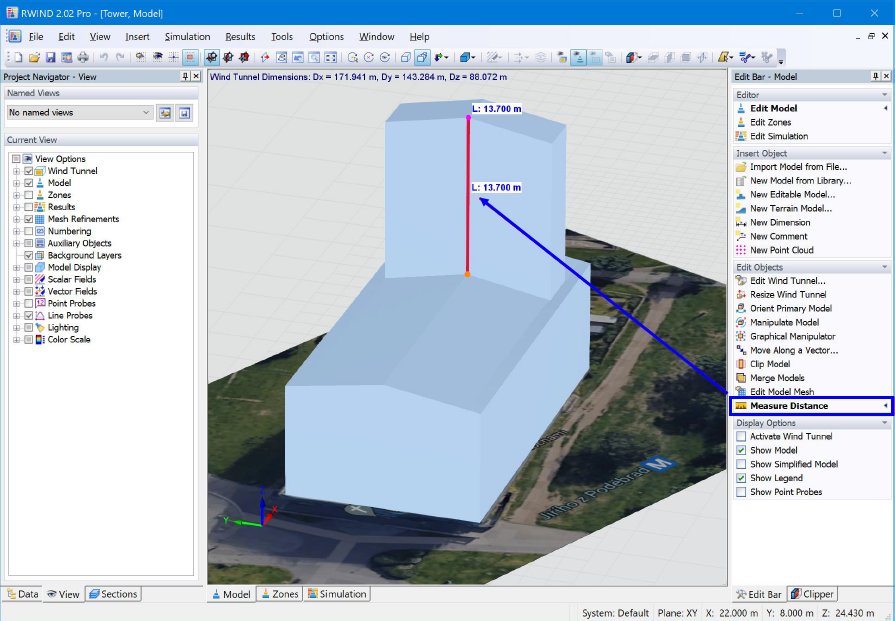Click Import Model from File
The image size is (895, 621).
(800, 167)
